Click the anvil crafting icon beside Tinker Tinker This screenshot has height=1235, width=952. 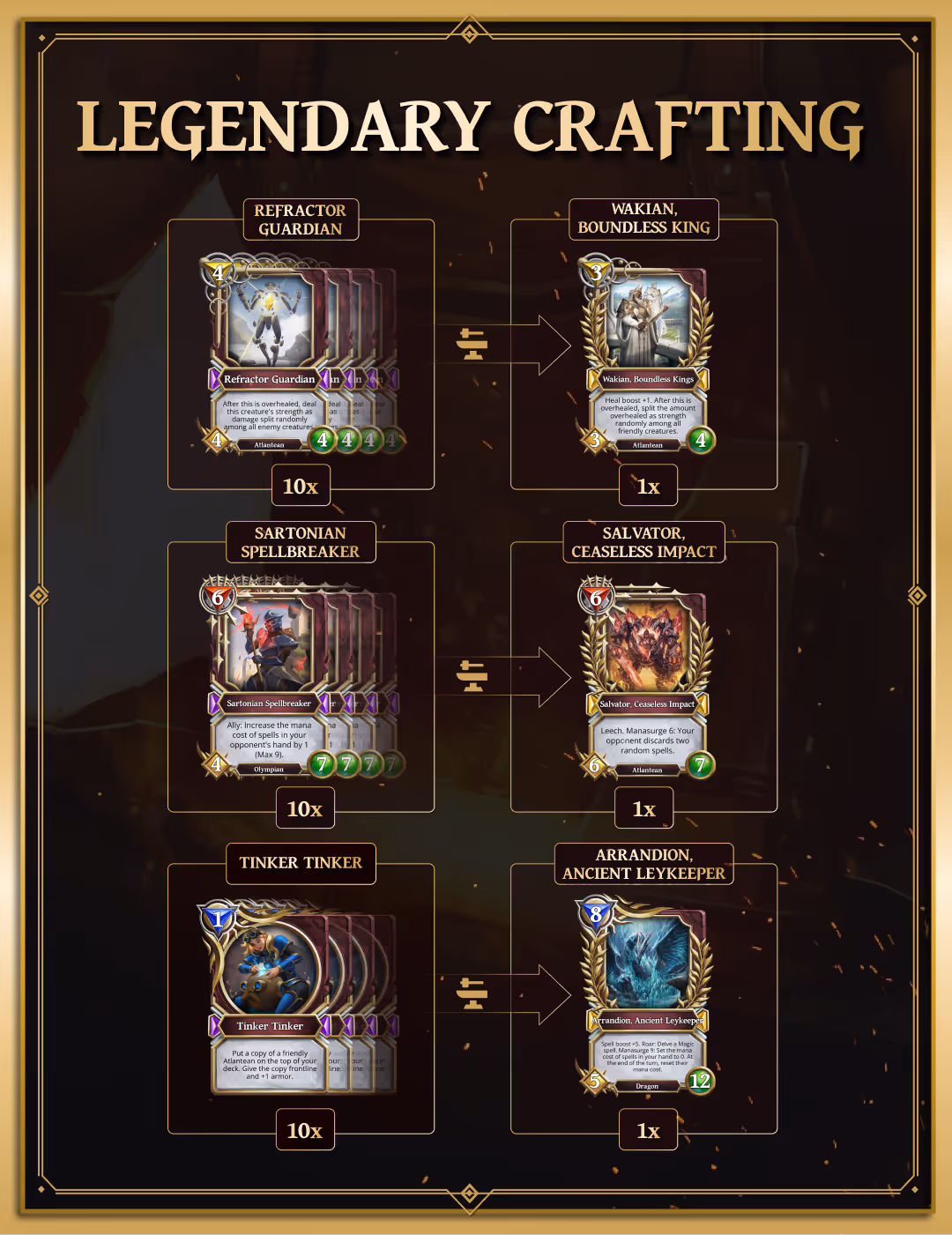[473, 993]
